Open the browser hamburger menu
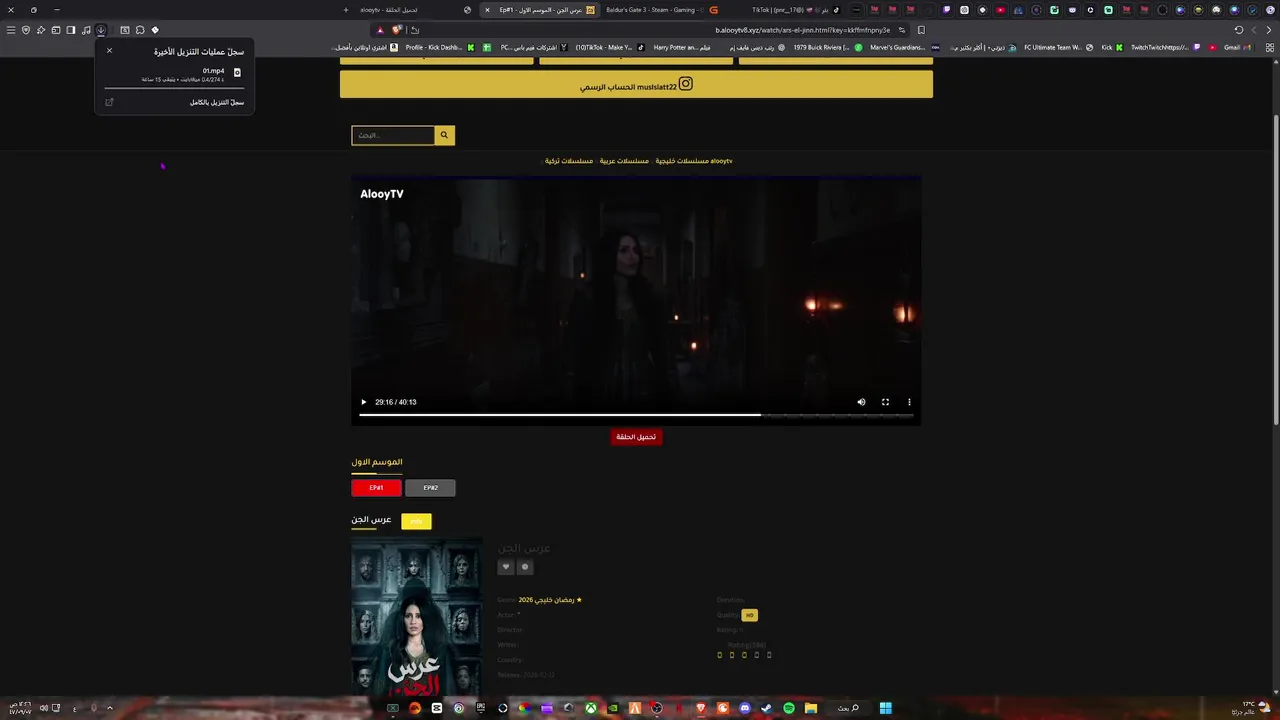Screen dimensions: 1280x720 [x=11, y=30]
